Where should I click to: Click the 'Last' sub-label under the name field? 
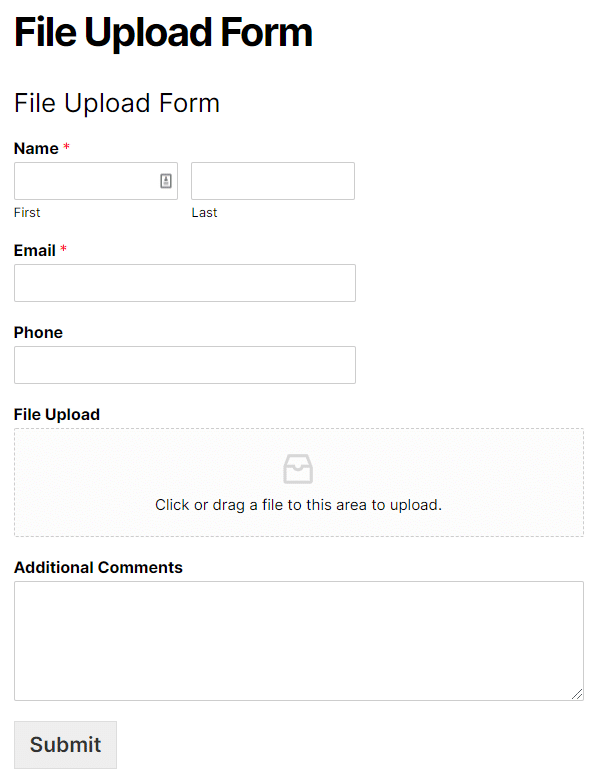(204, 213)
